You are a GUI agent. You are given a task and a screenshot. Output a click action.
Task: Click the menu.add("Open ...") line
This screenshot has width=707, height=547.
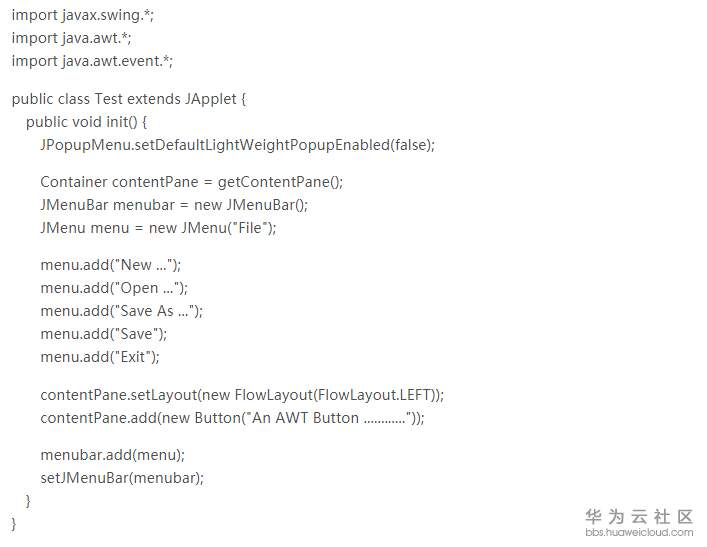(x=114, y=288)
